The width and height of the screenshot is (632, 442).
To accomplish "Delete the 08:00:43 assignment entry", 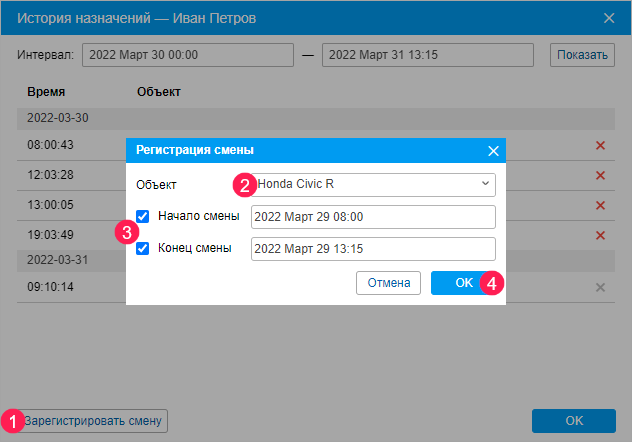I will click(600, 146).
